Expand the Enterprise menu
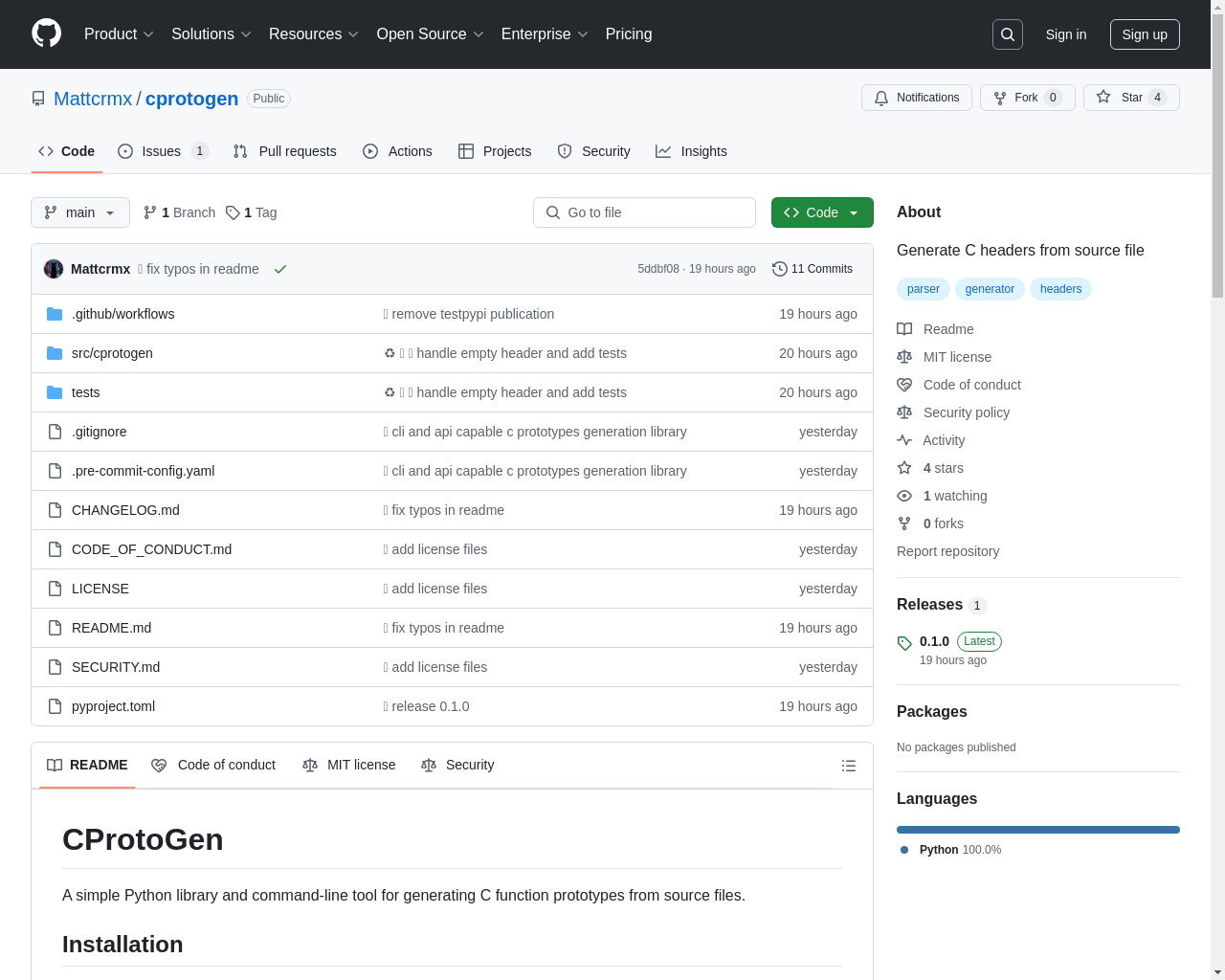The height and width of the screenshot is (980, 1225). pyautogui.click(x=545, y=34)
